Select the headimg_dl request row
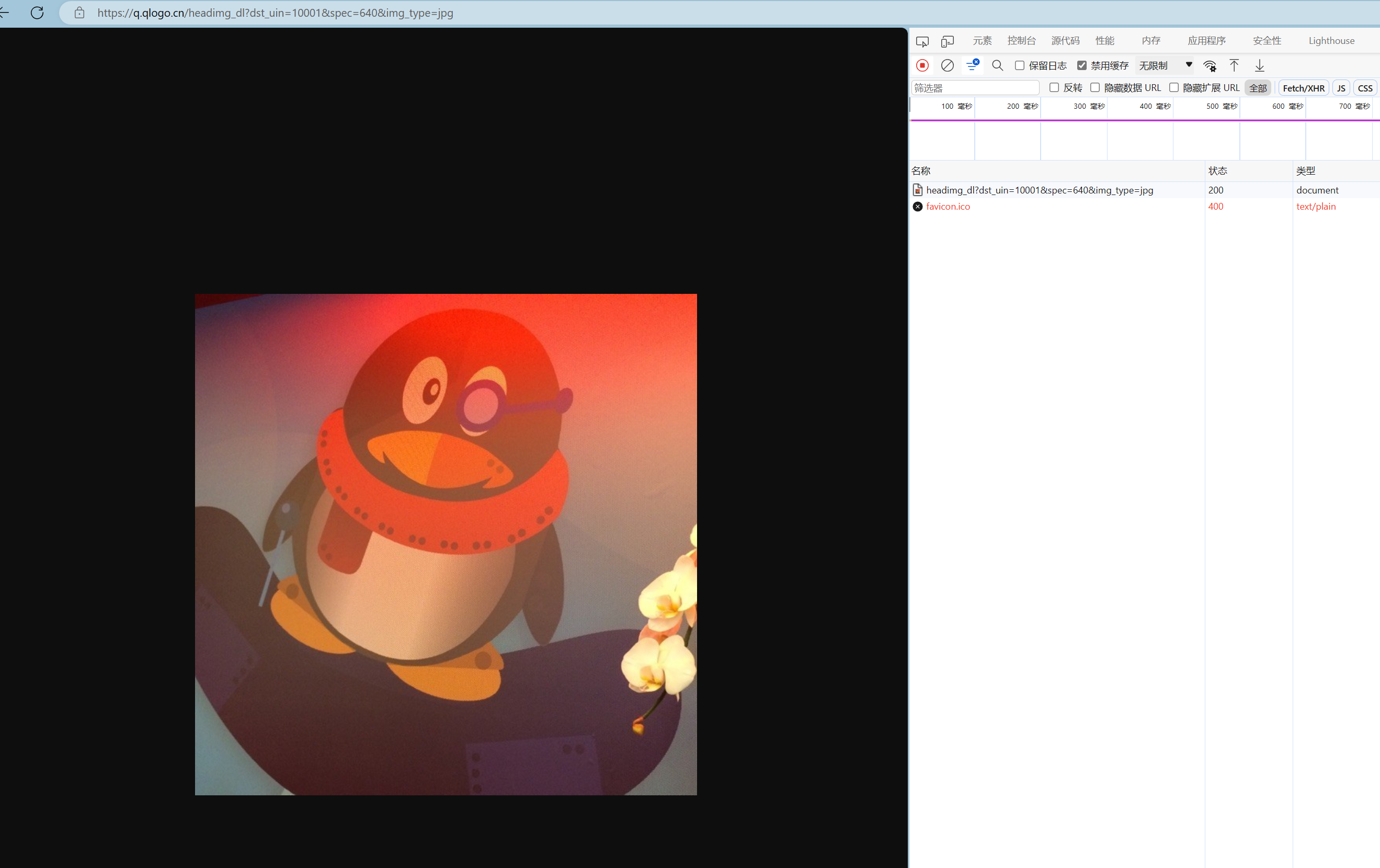The height and width of the screenshot is (868, 1380). click(x=1145, y=190)
